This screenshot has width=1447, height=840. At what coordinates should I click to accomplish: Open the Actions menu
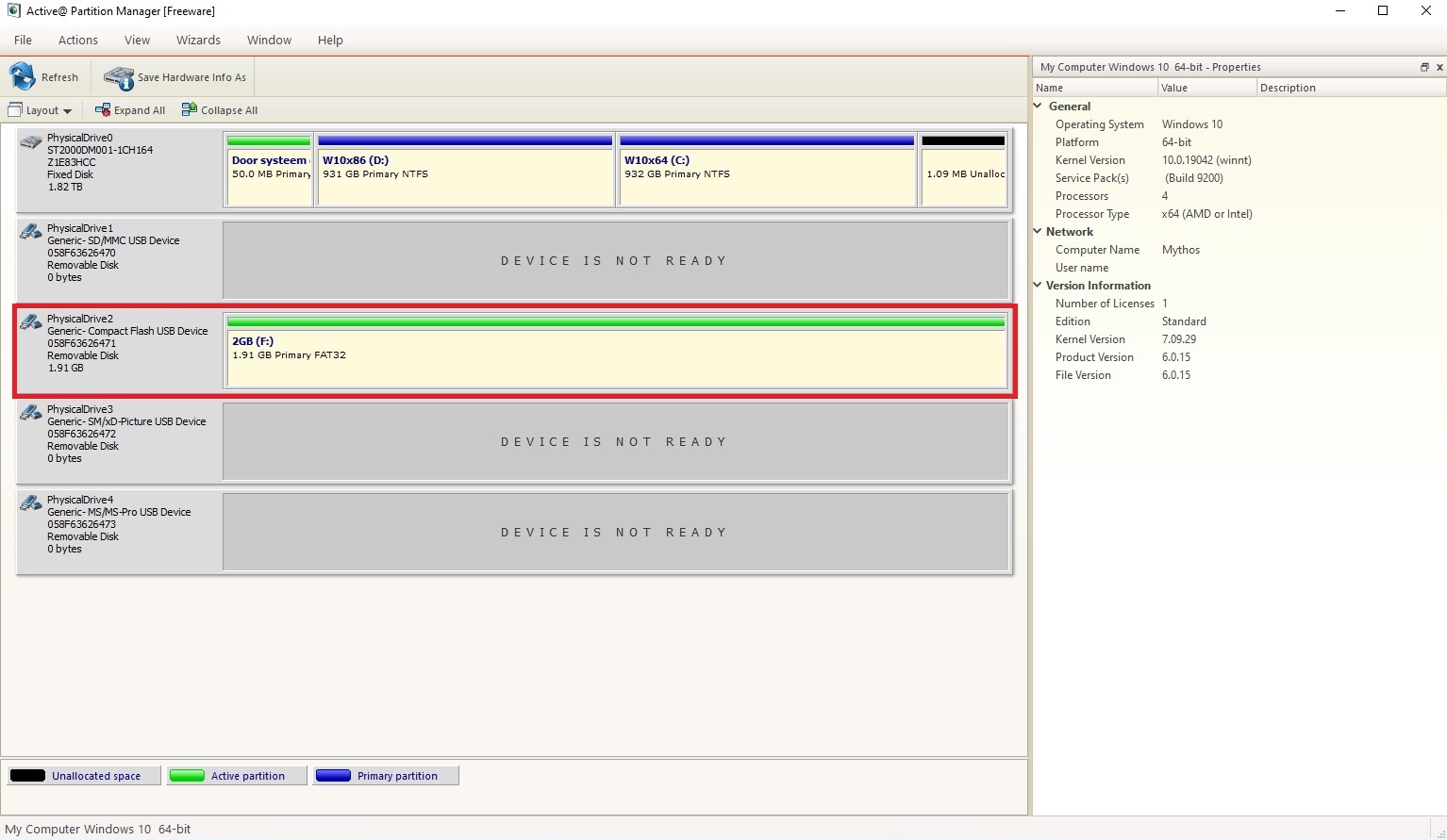[77, 40]
